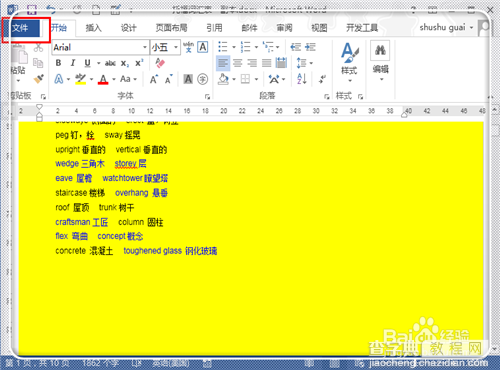Open the line spacing menu
Image resolution: width=500 pixels, height=370 pixels.
point(304,63)
